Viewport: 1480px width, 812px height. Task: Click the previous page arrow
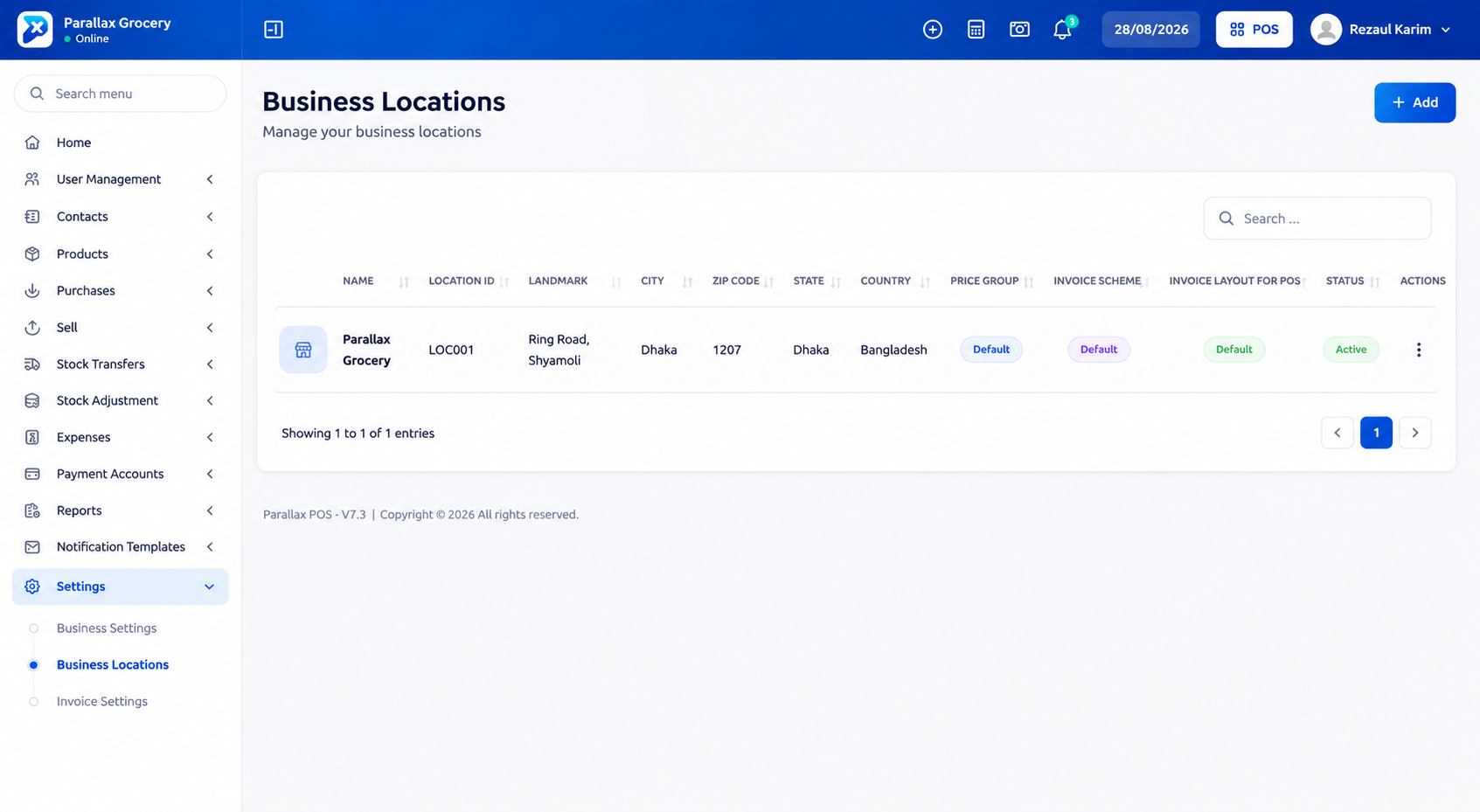point(1338,433)
